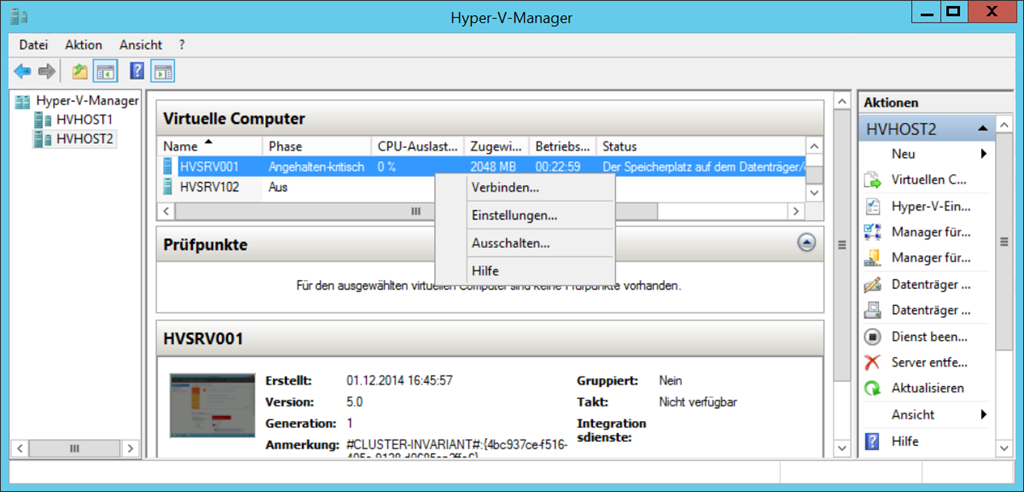The height and width of the screenshot is (492, 1024).
Task: Sort by the Name column header
Action: [x=210, y=146]
